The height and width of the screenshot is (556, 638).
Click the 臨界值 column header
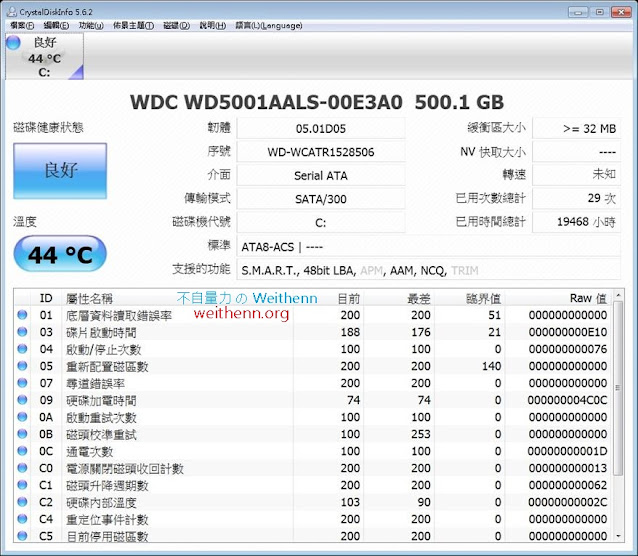[469, 298]
